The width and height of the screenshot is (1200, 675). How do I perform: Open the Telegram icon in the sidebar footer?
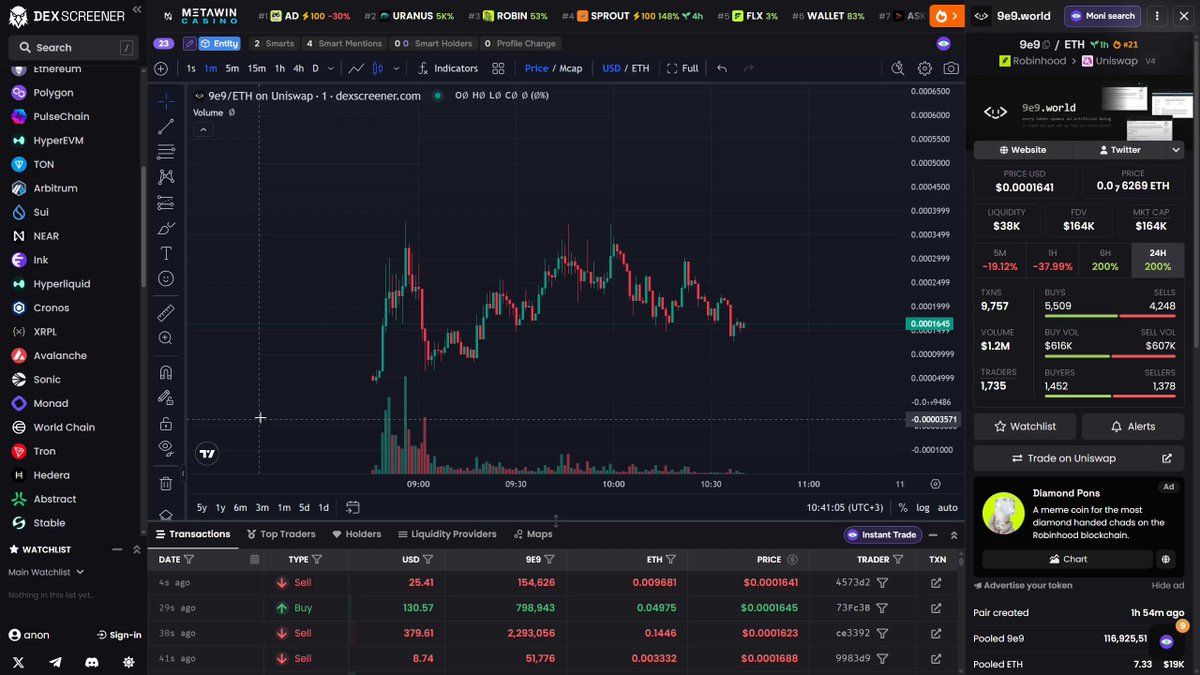55,662
